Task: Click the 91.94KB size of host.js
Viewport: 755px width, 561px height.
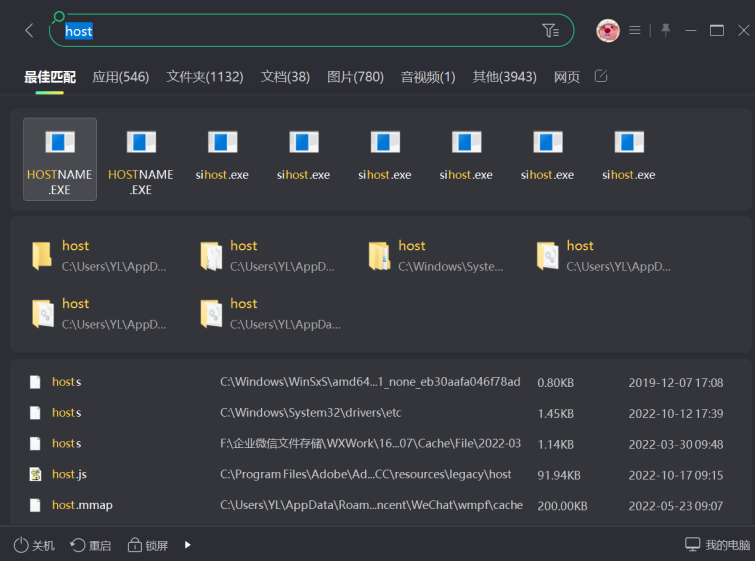Action: pyautogui.click(x=559, y=475)
